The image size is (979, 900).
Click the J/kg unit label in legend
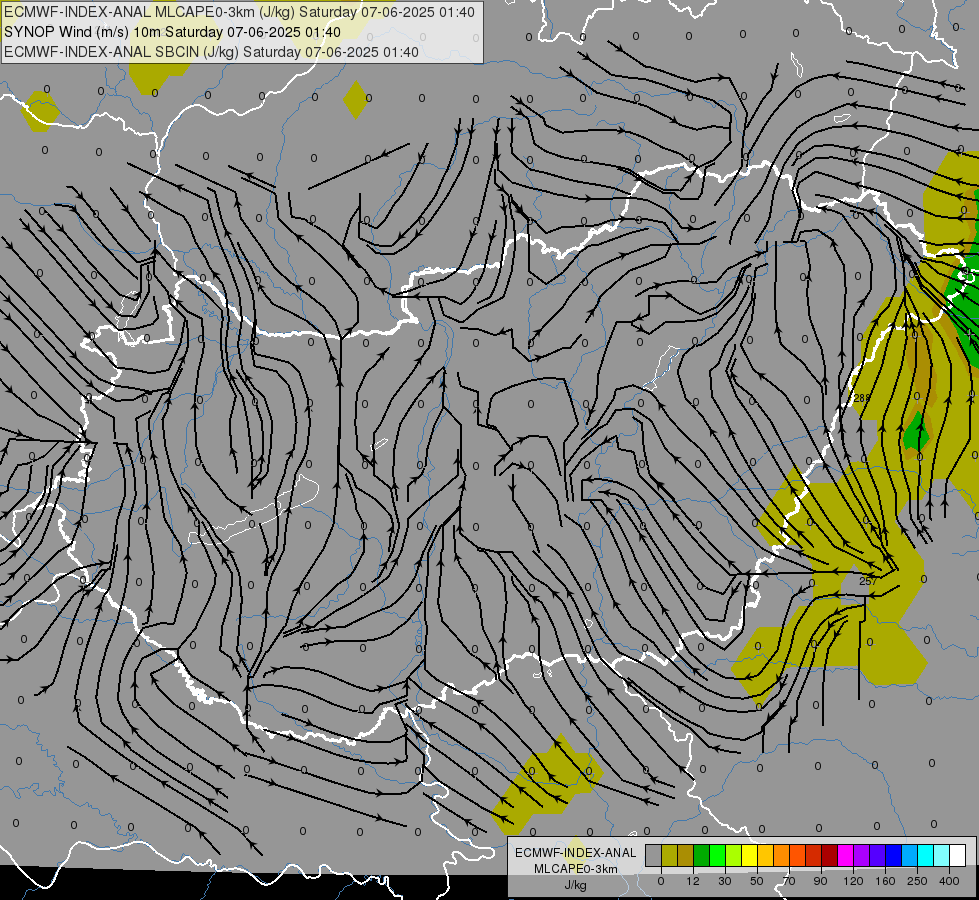coord(575,885)
